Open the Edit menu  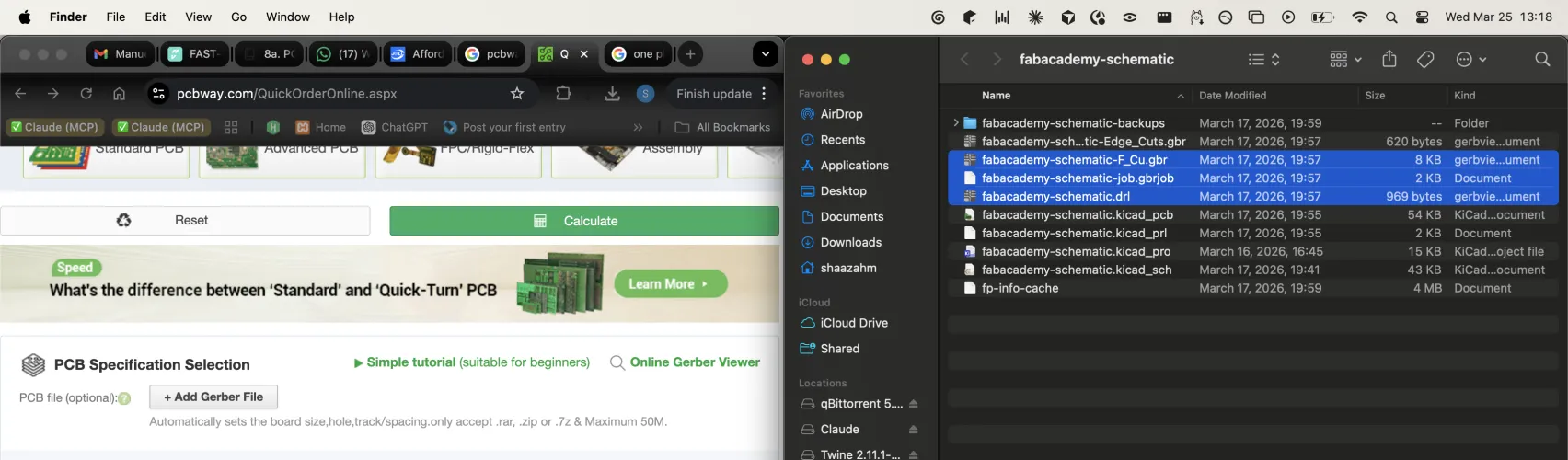pos(156,17)
